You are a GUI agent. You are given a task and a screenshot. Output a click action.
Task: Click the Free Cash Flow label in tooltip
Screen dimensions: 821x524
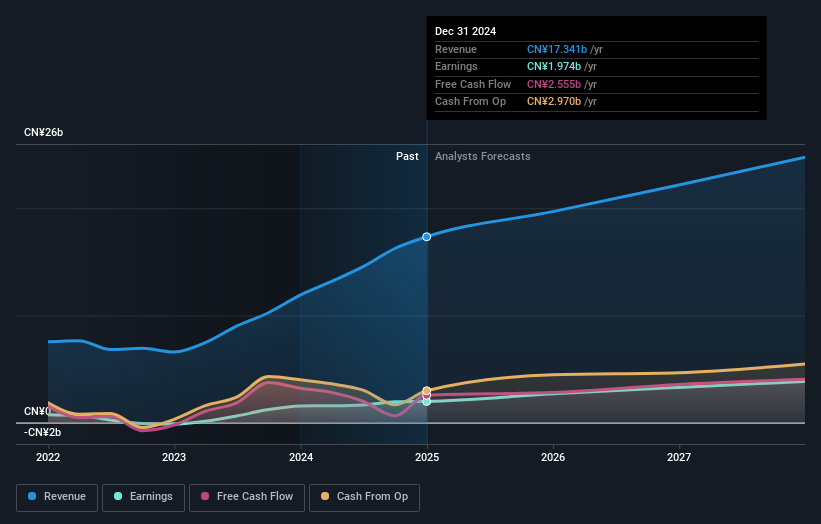click(x=473, y=84)
